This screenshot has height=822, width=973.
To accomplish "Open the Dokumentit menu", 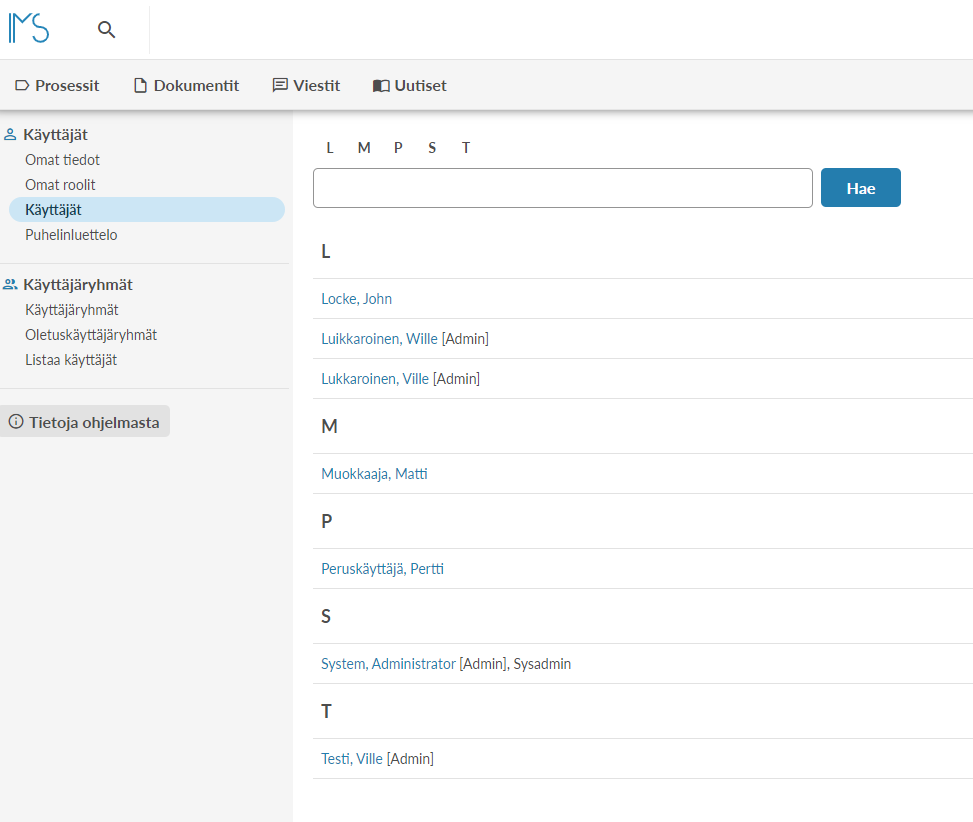I will (x=186, y=86).
